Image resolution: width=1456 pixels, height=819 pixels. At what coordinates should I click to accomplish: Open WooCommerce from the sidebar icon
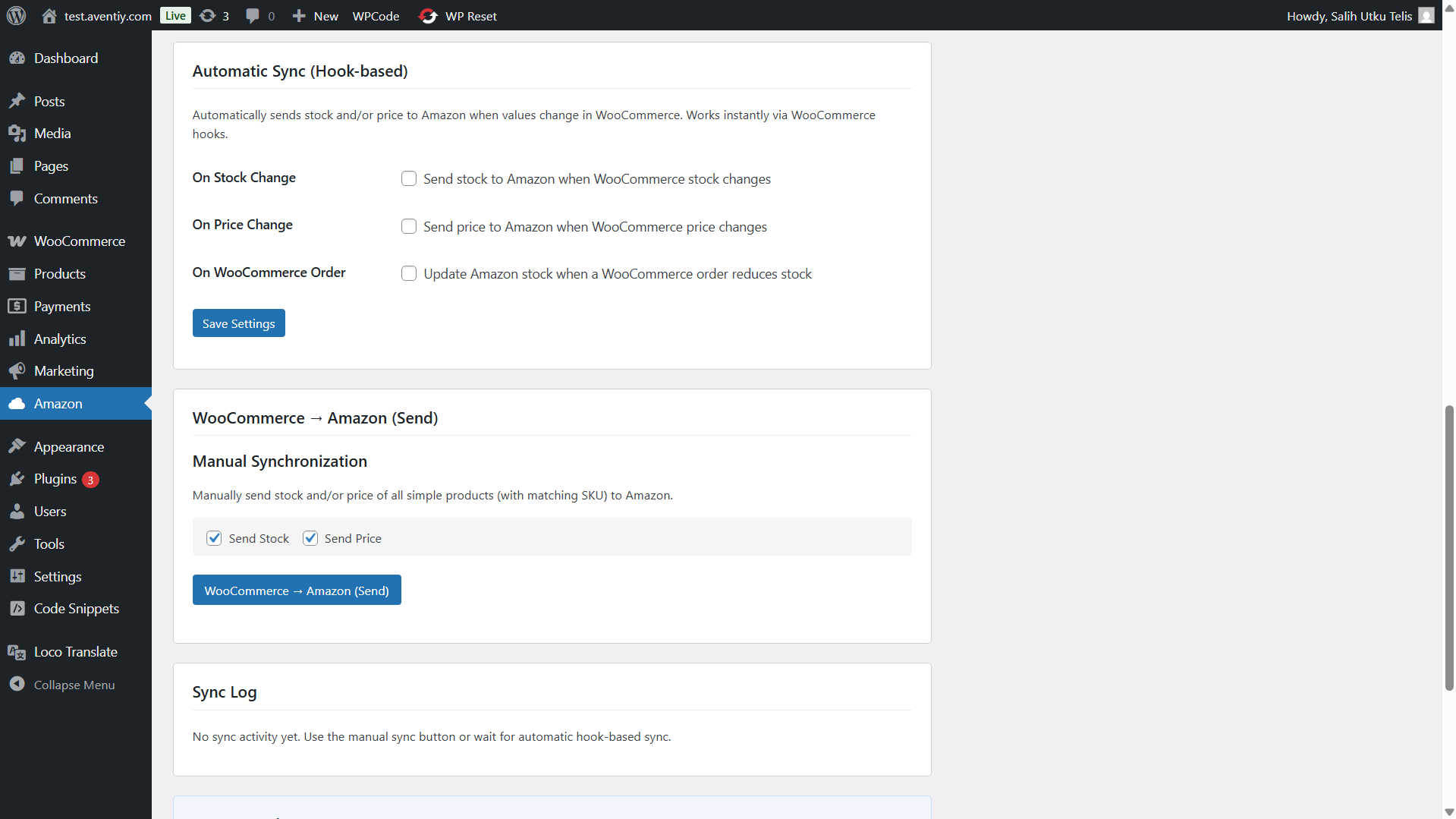(x=17, y=241)
